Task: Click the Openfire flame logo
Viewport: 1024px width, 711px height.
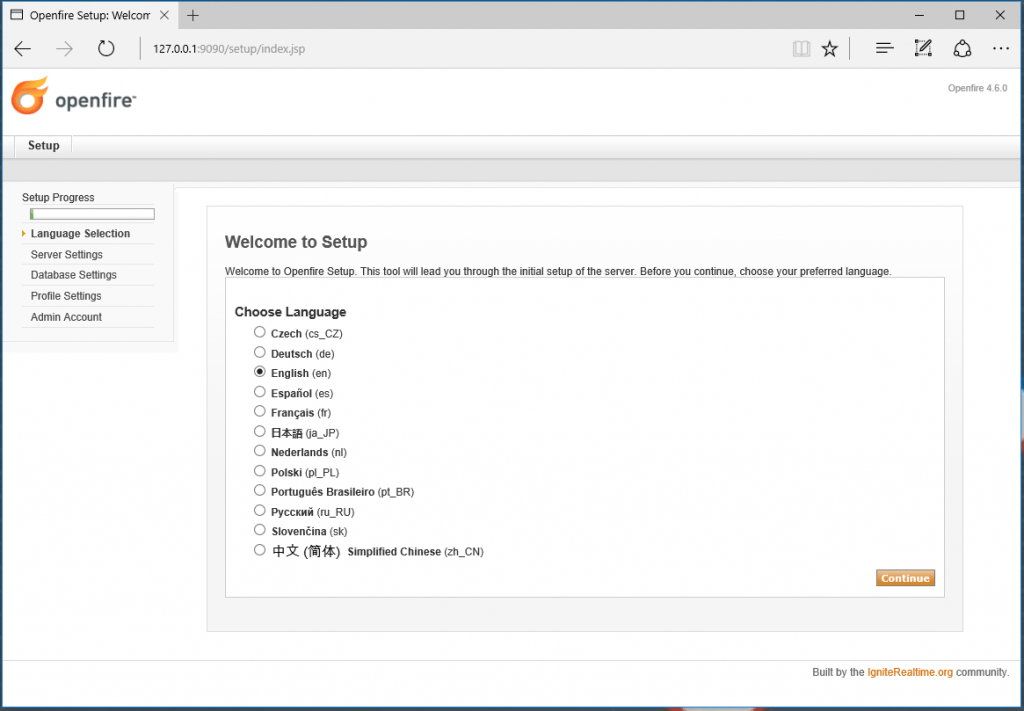Action: (30, 96)
